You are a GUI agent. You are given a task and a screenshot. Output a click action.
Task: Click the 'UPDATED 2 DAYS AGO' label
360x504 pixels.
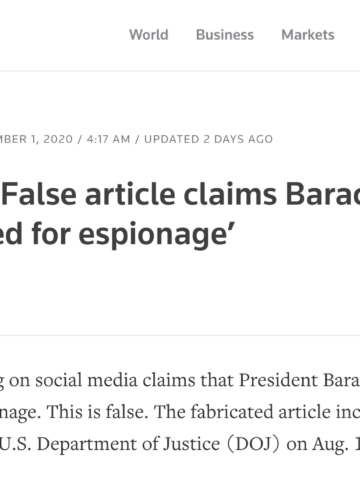(x=208, y=139)
